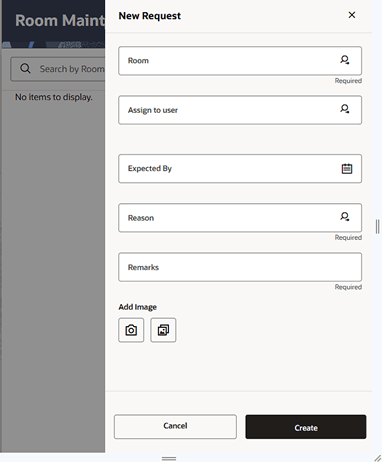Open the Reason lookup search icon
The width and height of the screenshot is (382, 462).
point(345,217)
